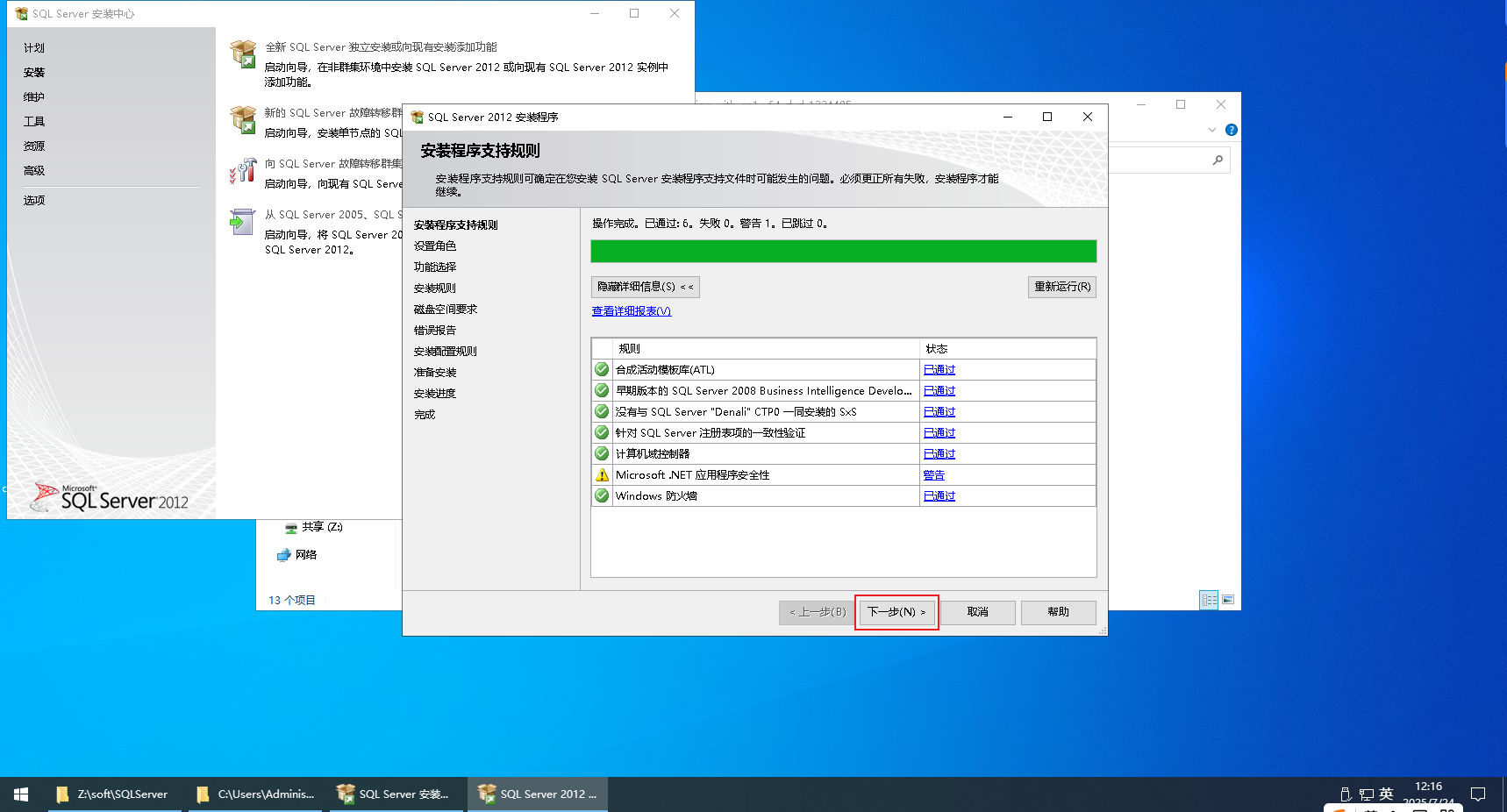Open 共享 (Z:) drive in Explorer
Screen dimensions: 1507x812
(x=314, y=527)
